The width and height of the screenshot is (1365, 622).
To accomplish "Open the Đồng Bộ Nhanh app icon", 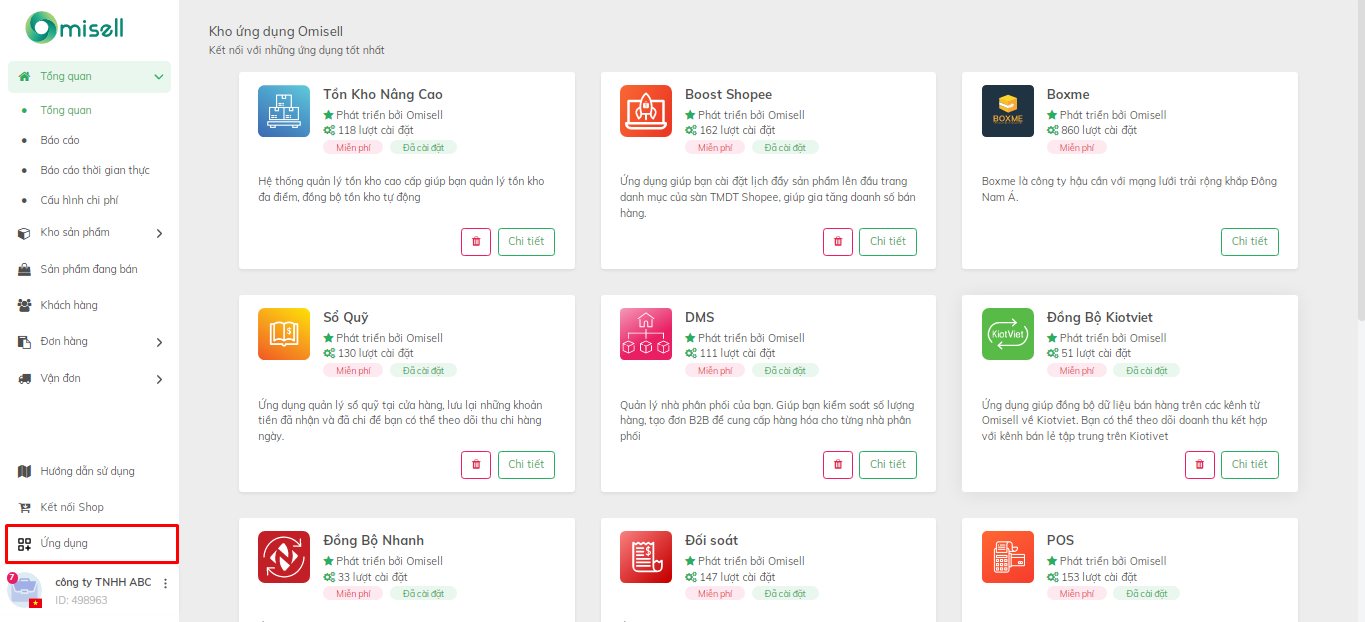I will point(284,557).
